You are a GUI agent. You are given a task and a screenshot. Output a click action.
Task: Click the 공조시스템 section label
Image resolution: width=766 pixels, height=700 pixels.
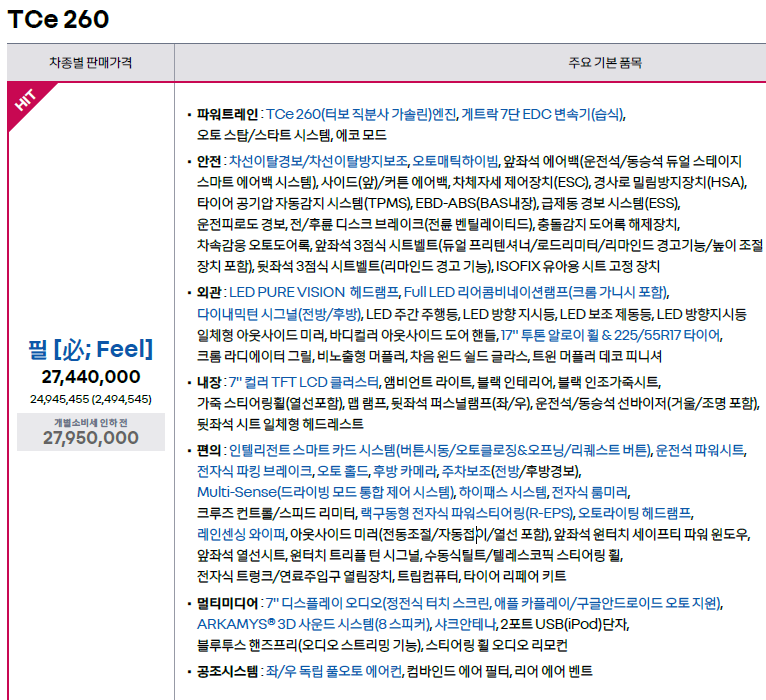pyautogui.click(x=227, y=671)
